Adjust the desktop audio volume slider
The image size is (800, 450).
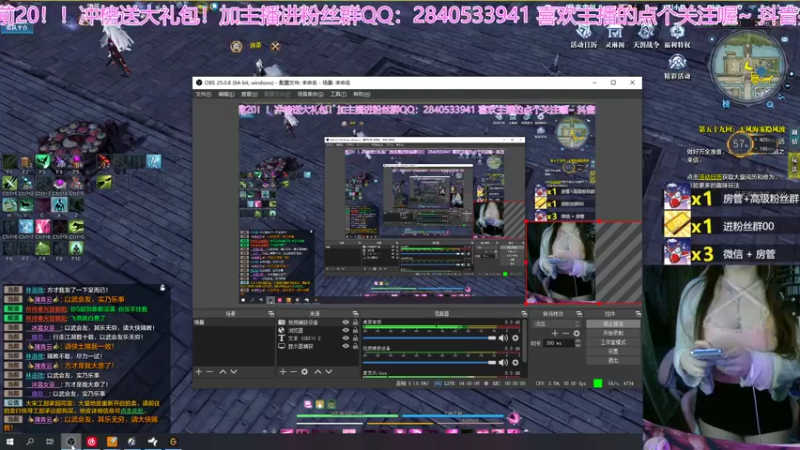(429, 338)
